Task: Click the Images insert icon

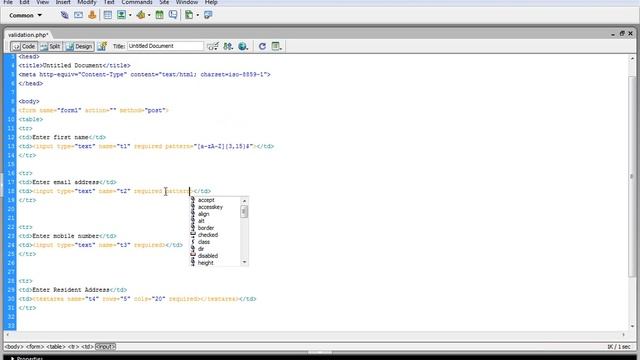Action: coord(121,15)
